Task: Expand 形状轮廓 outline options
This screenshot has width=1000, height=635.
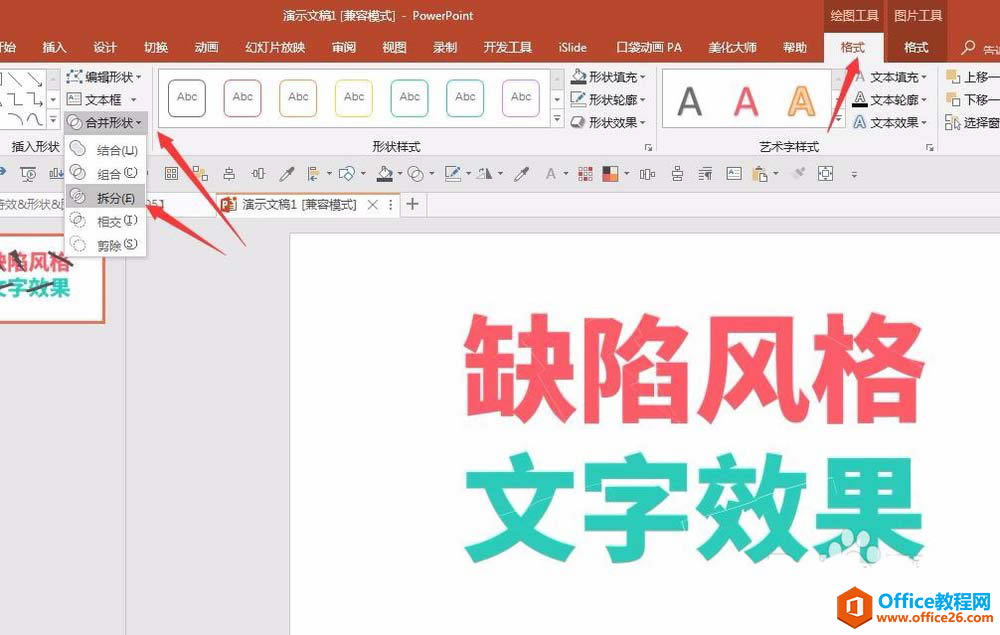Action: tap(608, 99)
